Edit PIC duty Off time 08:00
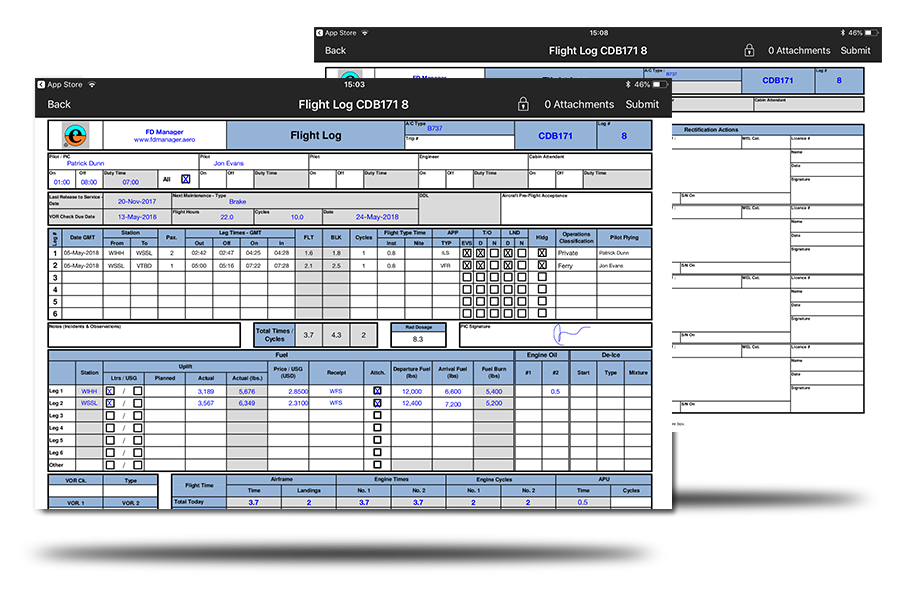This screenshot has width=913, height=613. tap(89, 179)
